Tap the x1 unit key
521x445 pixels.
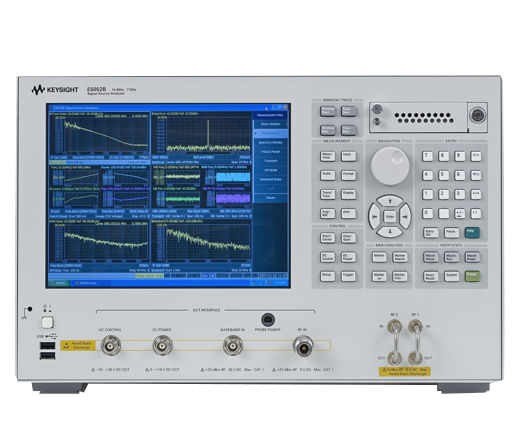point(476,213)
